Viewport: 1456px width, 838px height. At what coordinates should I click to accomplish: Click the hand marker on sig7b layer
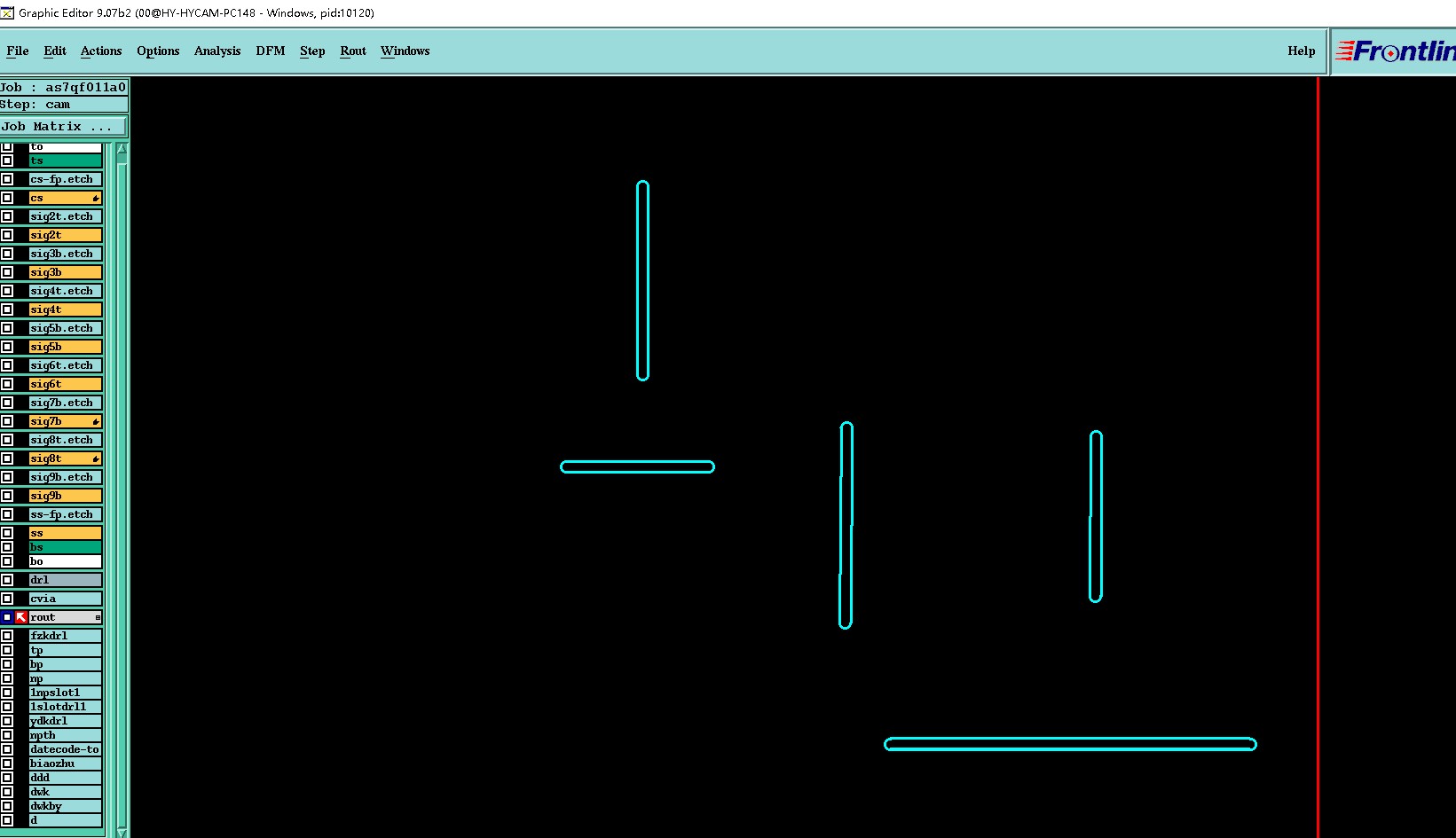click(x=96, y=421)
